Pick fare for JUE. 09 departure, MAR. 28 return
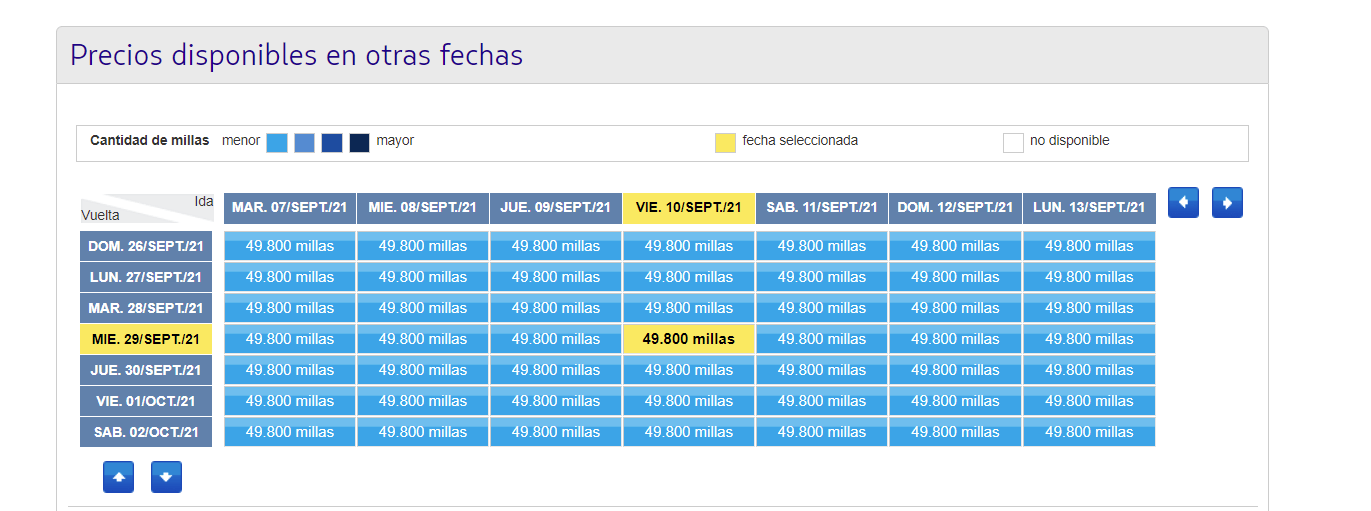The width and height of the screenshot is (1371, 511). tap(556, 308)
